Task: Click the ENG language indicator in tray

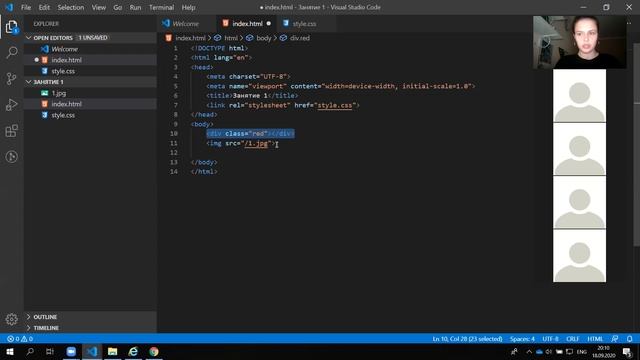Action: pos(582,352)
